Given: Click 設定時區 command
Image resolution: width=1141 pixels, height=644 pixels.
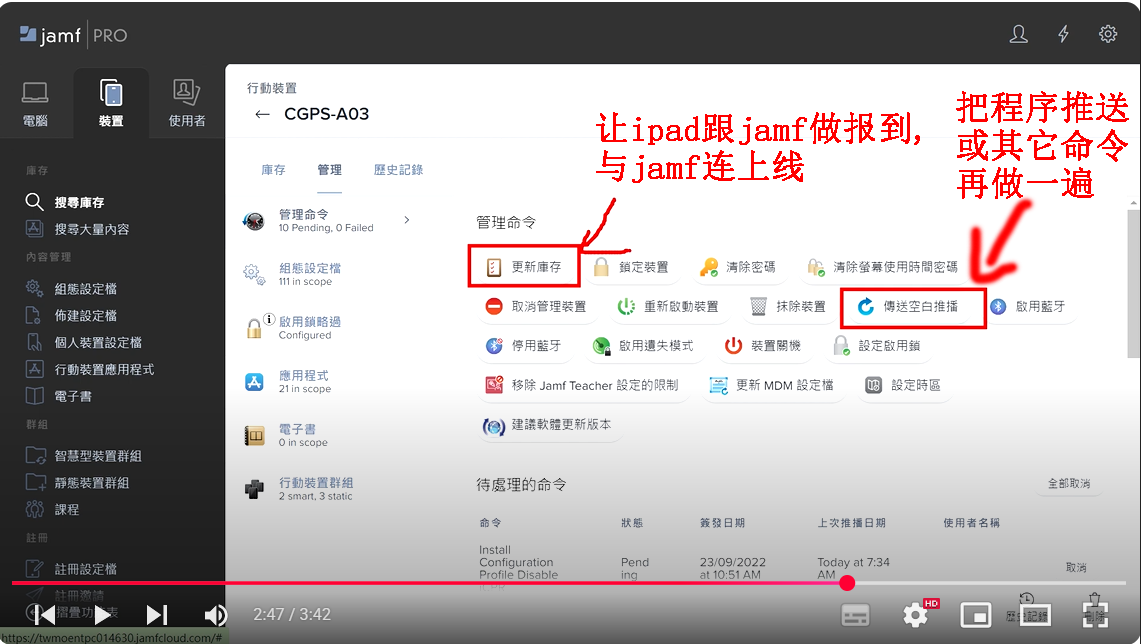Looking at the screenshot, I should click(x=903, y=385).
